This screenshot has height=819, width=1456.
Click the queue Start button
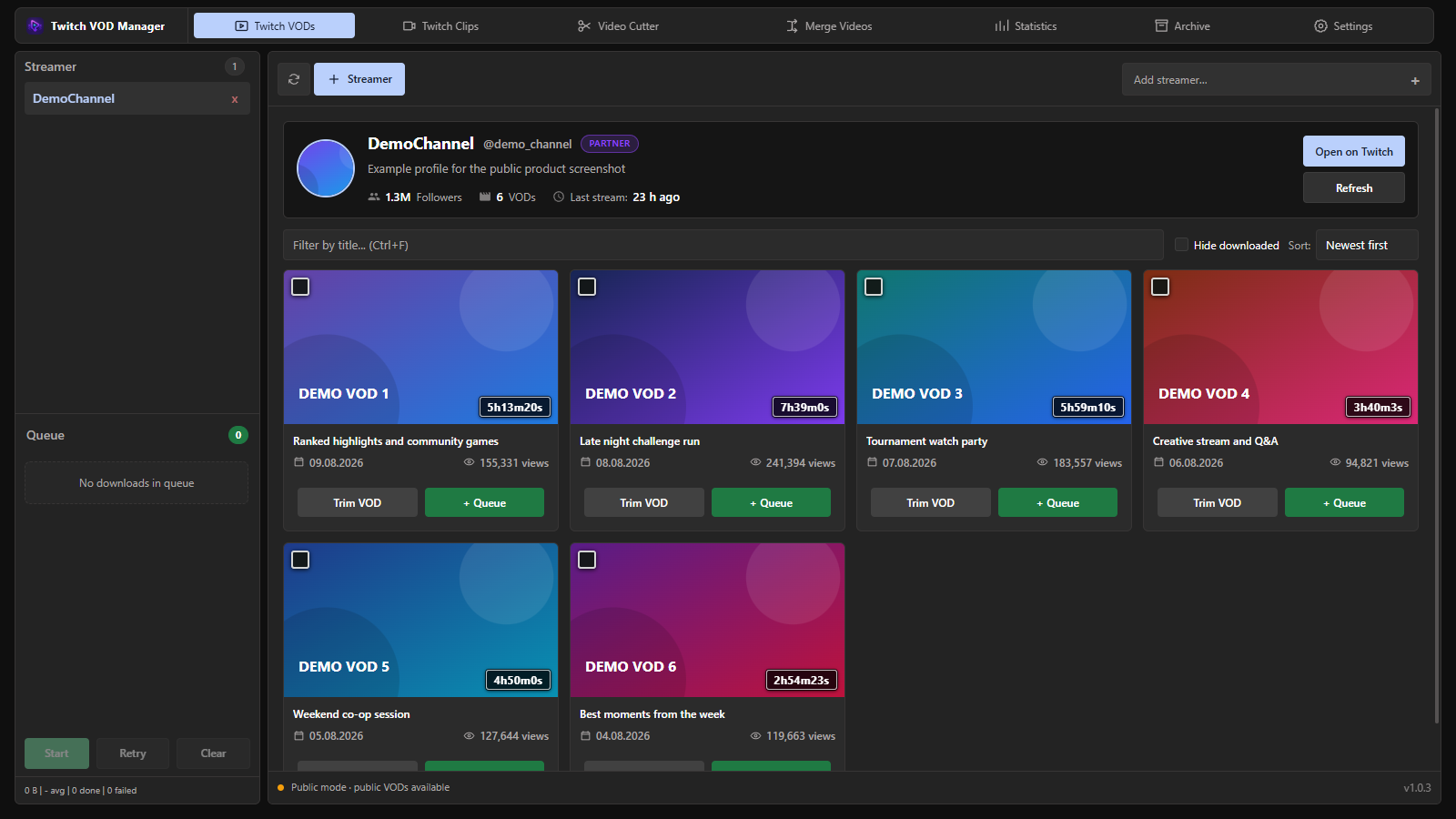click(x=56, y=753)
